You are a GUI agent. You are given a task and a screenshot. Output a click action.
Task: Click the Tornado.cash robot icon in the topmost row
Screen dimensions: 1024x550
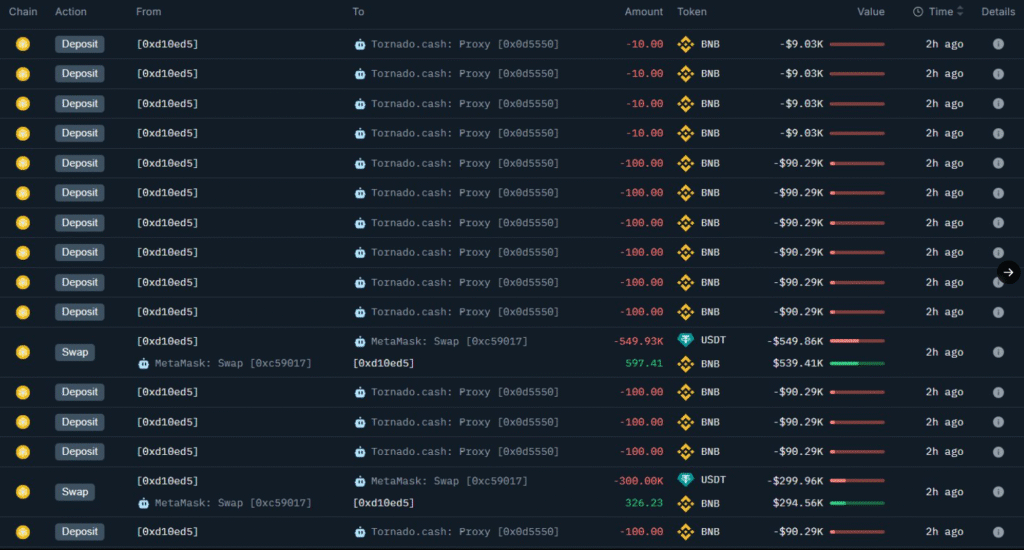[x=360, y=44]
